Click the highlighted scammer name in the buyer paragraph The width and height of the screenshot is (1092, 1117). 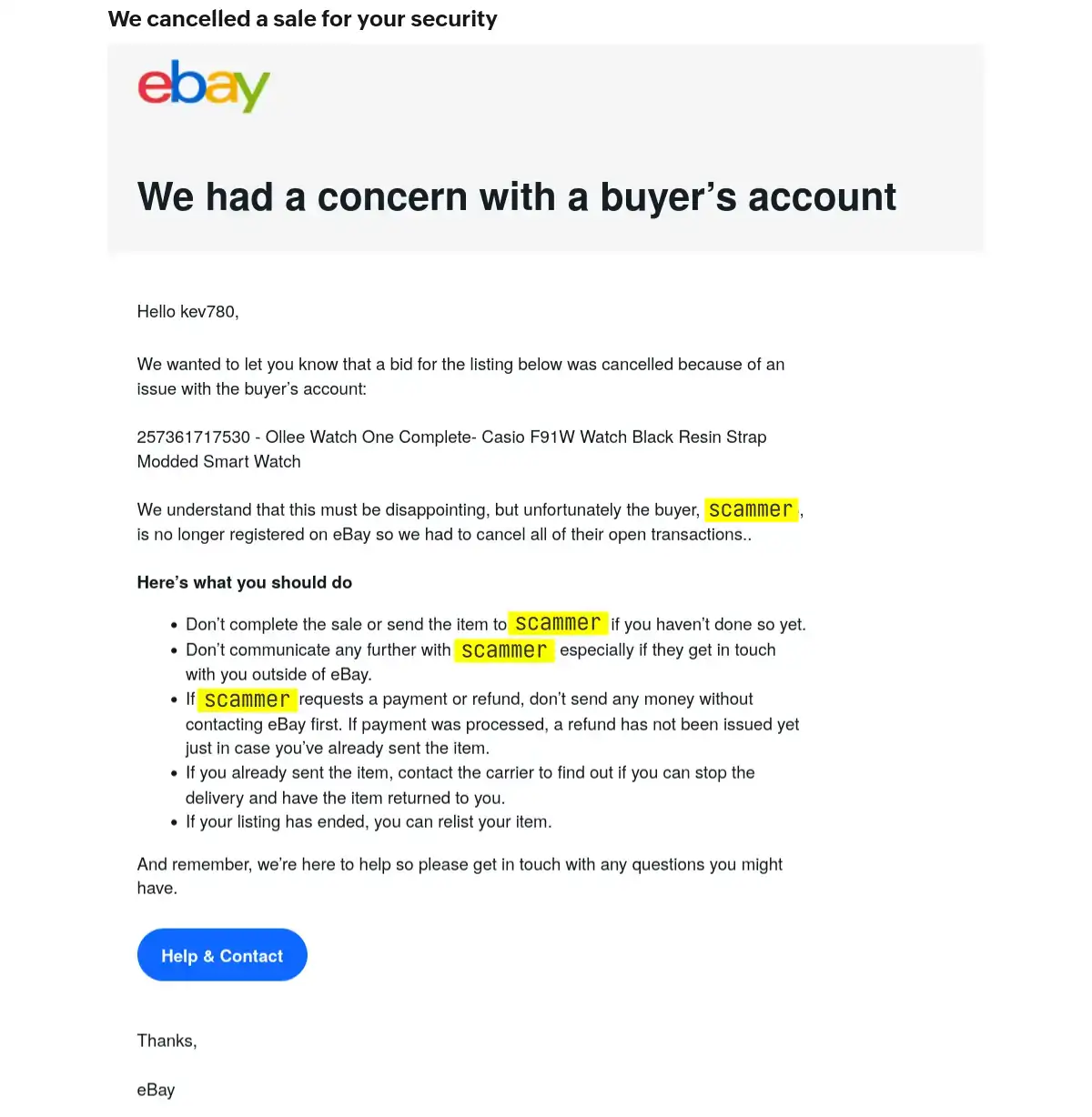click(x=751, y=509)
